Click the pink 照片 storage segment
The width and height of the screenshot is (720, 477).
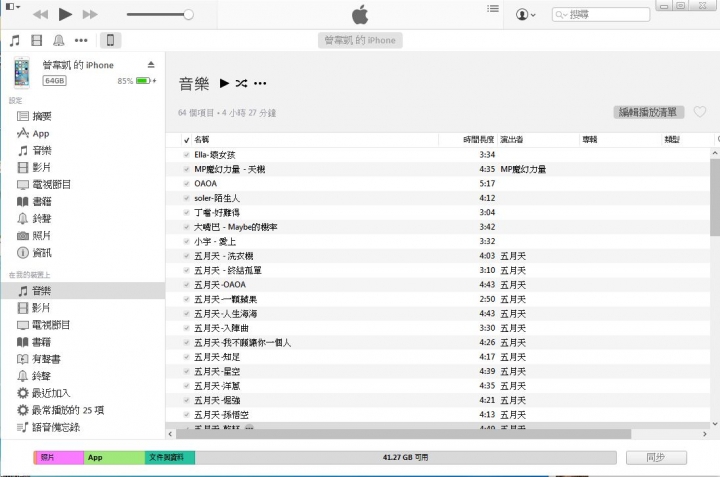point(60,457)
